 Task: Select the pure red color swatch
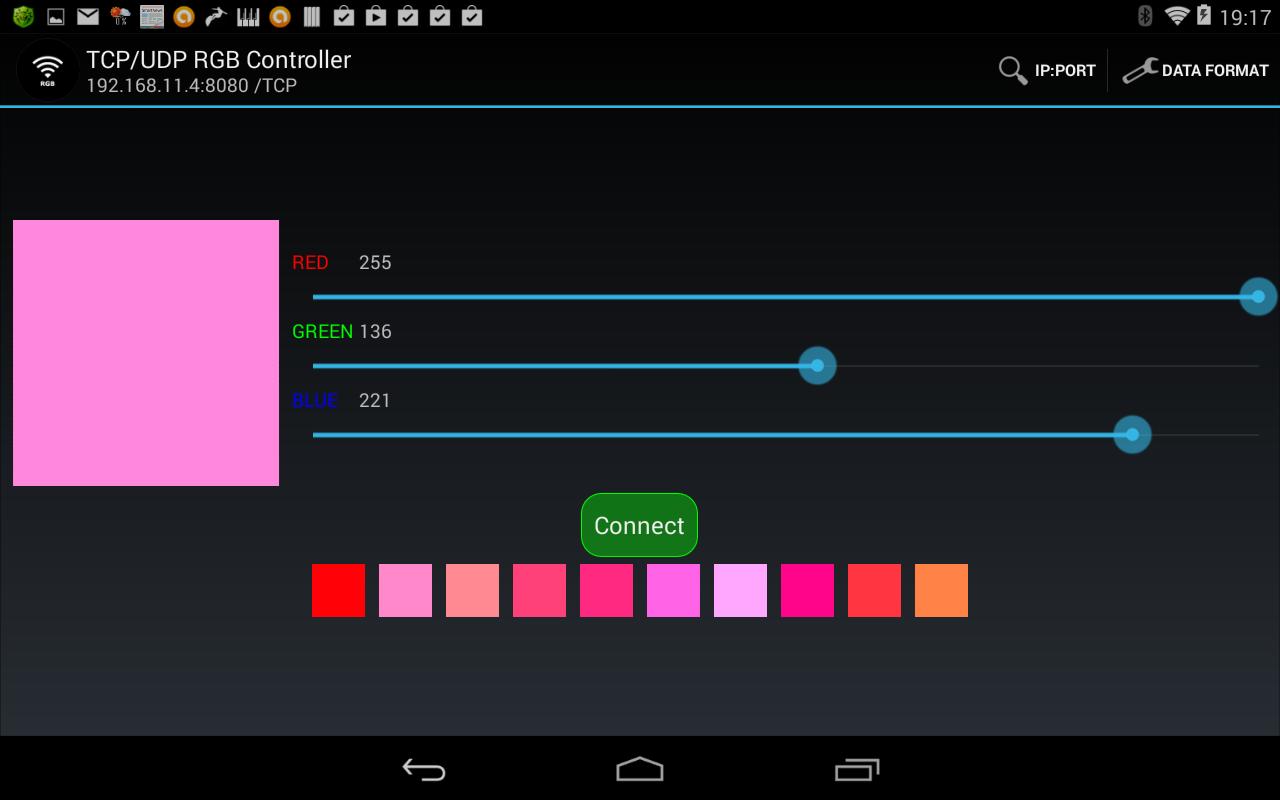[338, 590]
